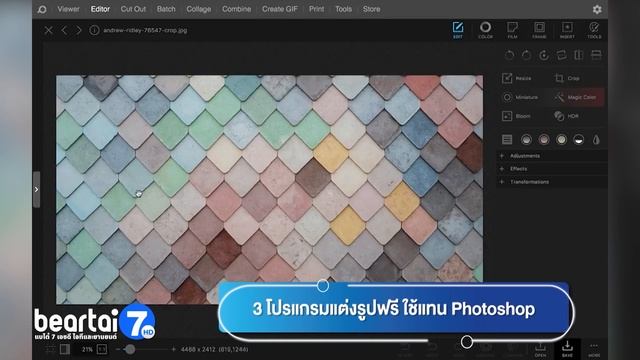
Task: Open settings via the gear icon
Action: (597, 9)
